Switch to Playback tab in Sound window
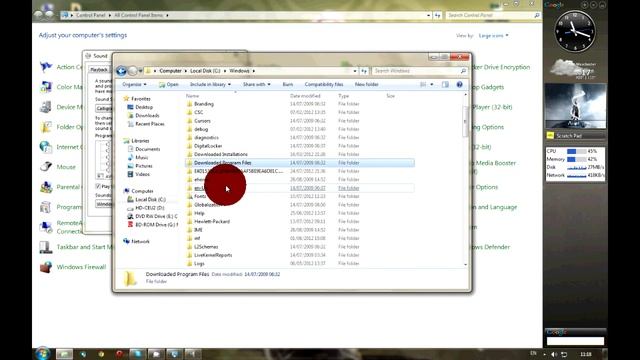The image size is (640, 360). click(x=99, y=70)
